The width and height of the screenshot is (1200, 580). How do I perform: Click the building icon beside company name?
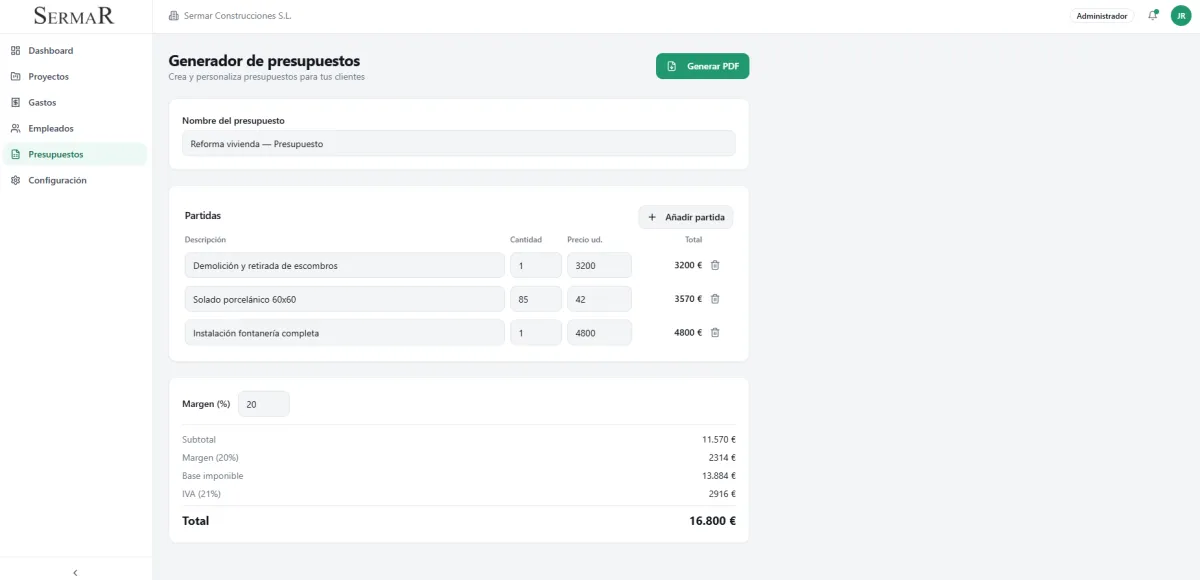[174, 16]
